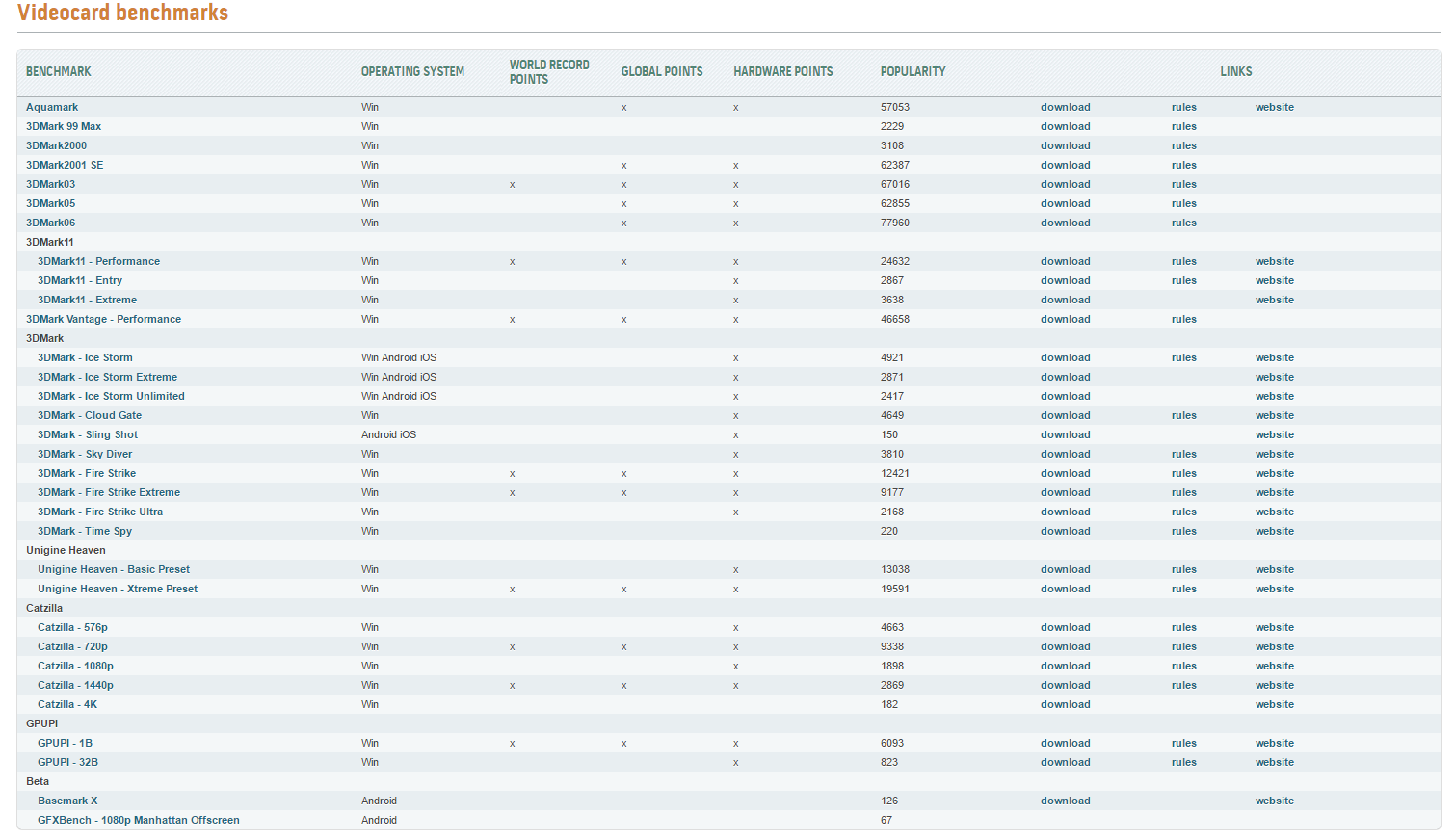Click download link for Aquamark
Screen dimensions: 1455x840
click(1065, 107)
